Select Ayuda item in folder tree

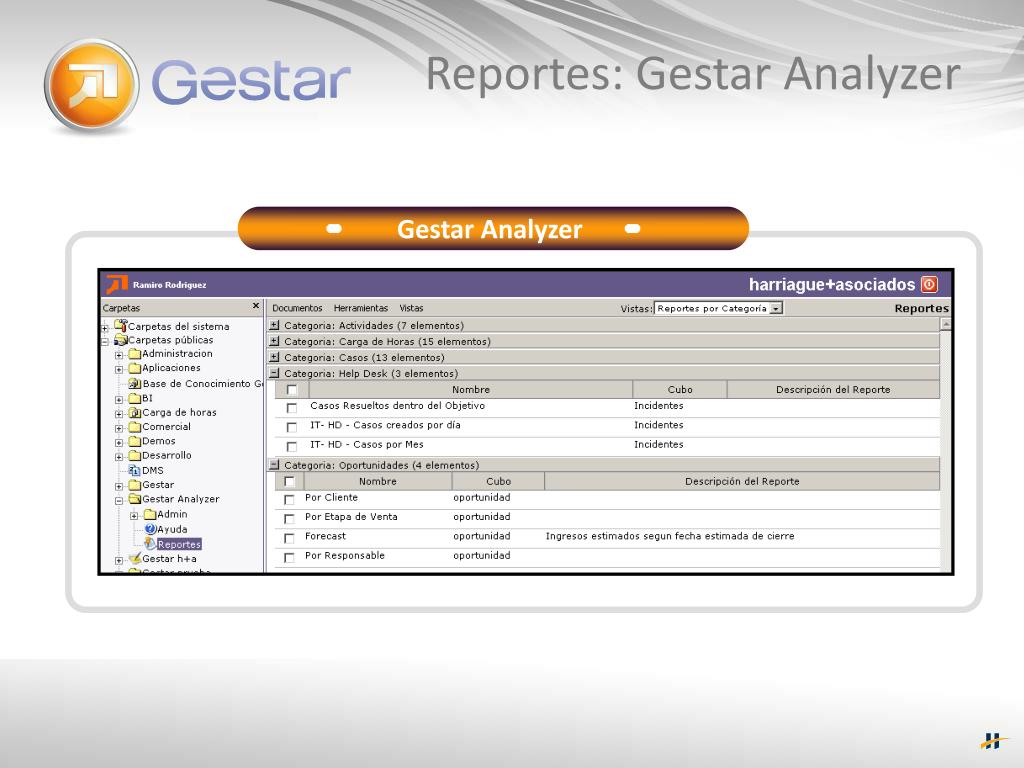(172, 530)
